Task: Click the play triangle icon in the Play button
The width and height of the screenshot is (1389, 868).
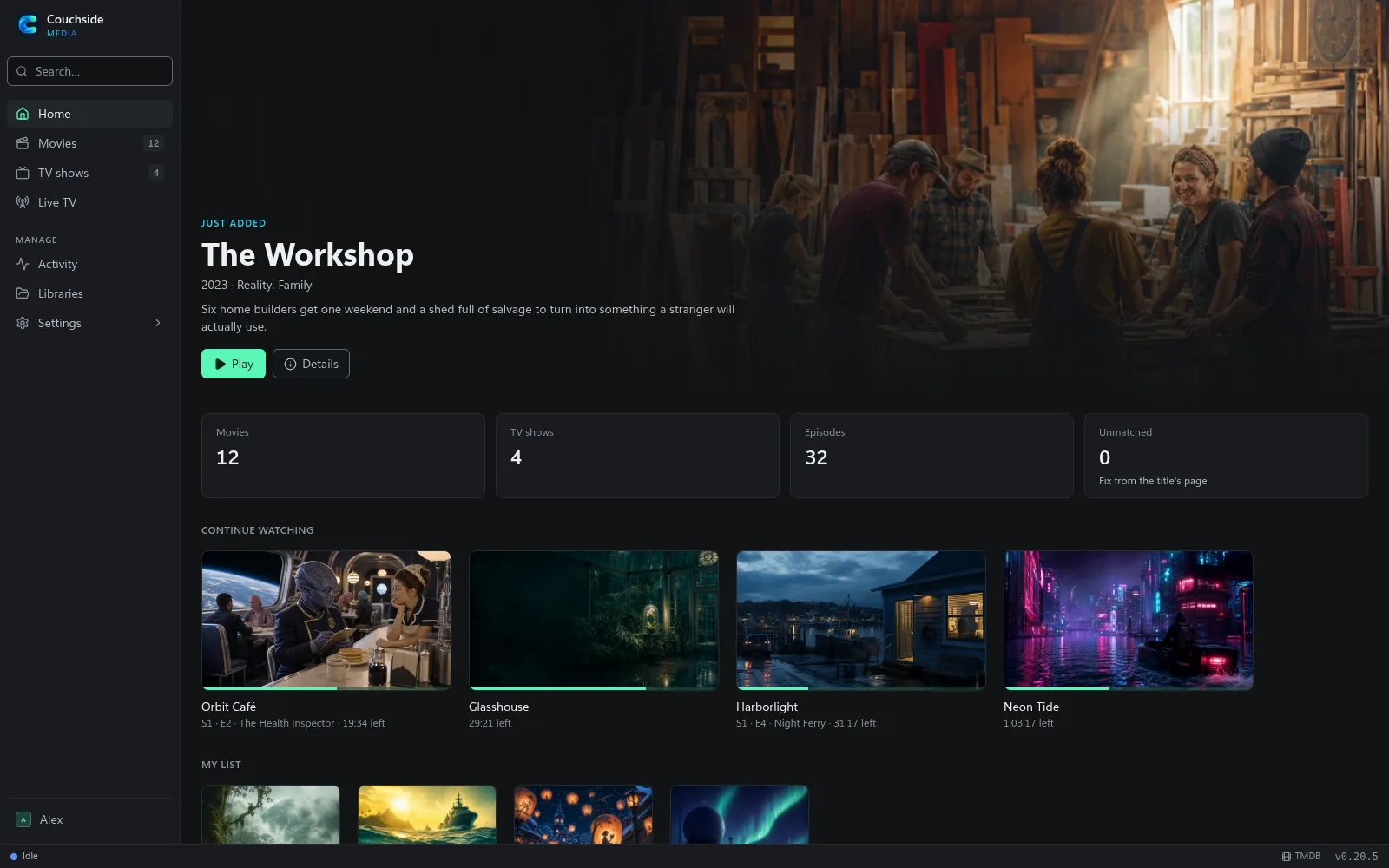Action: point(221,364)
